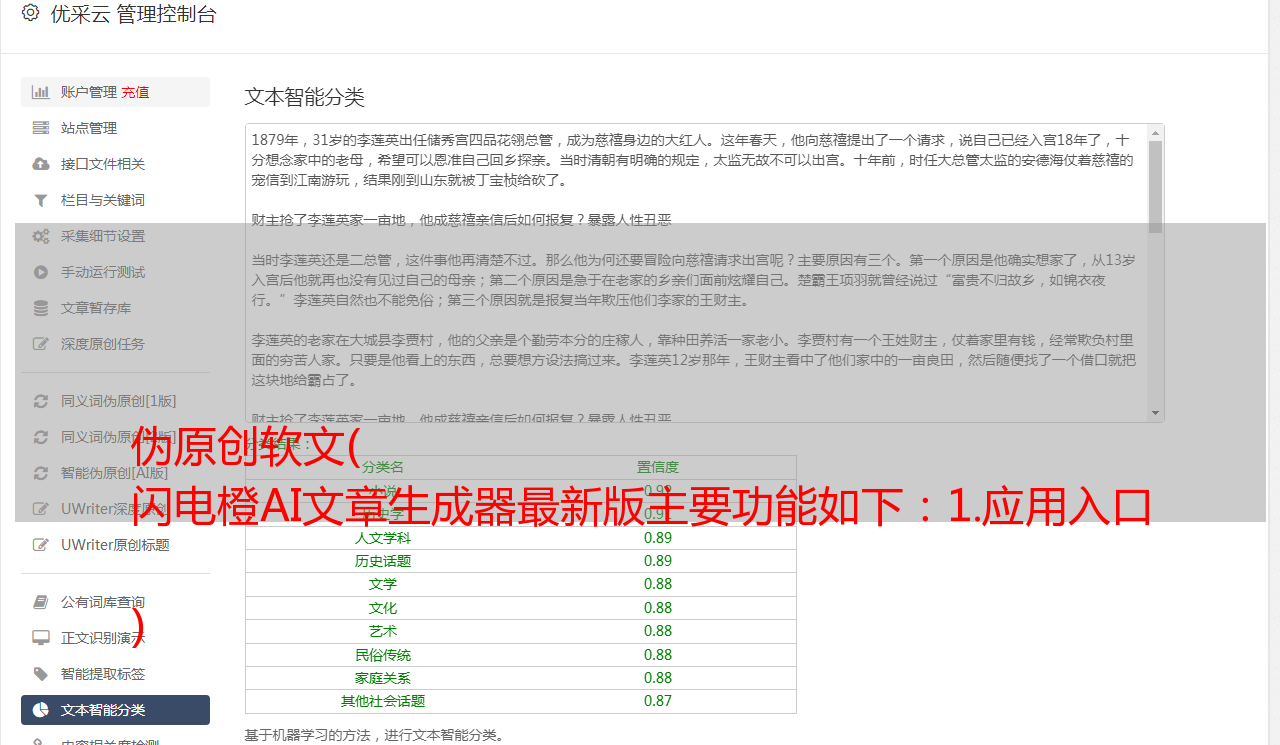Viewport: 1280px width, 745px height.
Task: Click the 文本智能分类 page heading
Action: 305,97
